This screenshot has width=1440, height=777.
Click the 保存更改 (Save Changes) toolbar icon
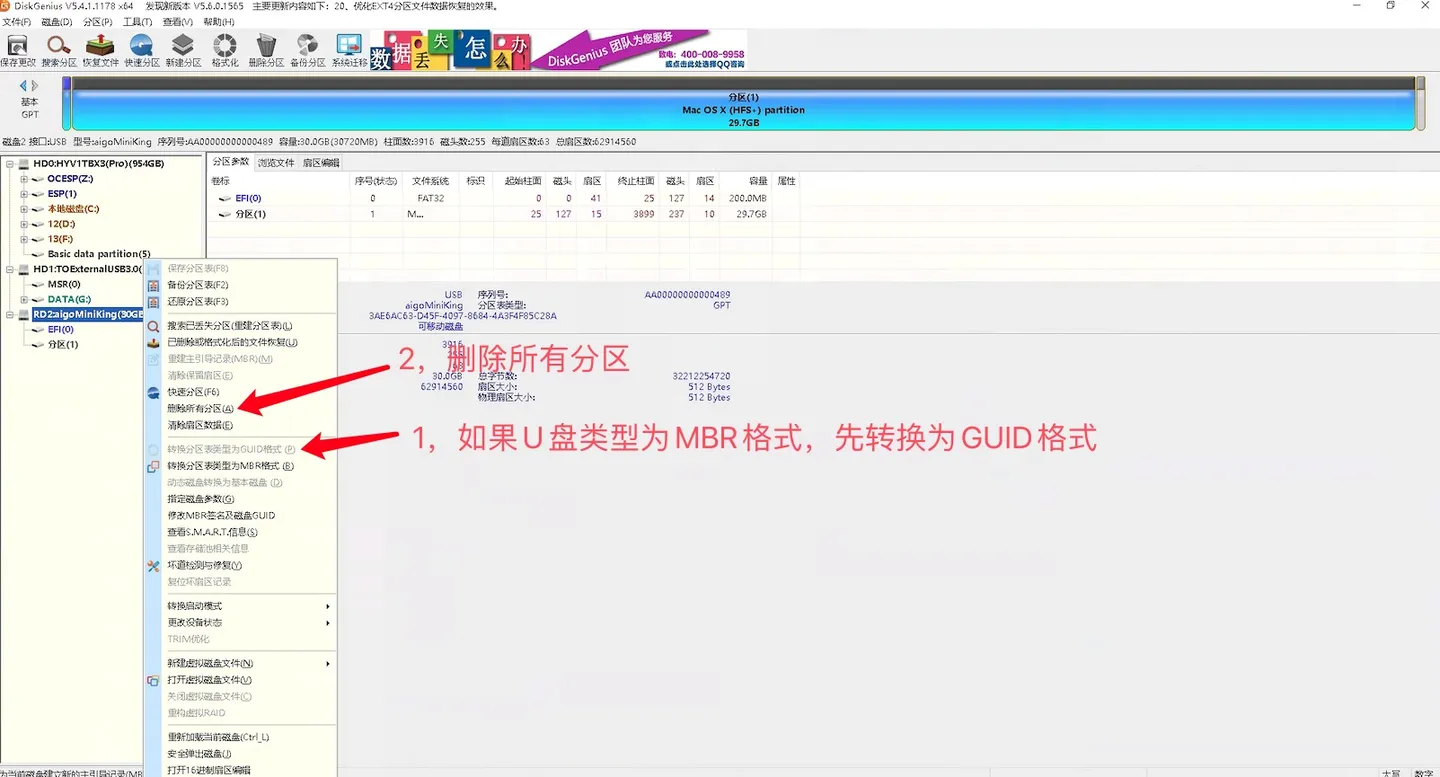point(17,47)
